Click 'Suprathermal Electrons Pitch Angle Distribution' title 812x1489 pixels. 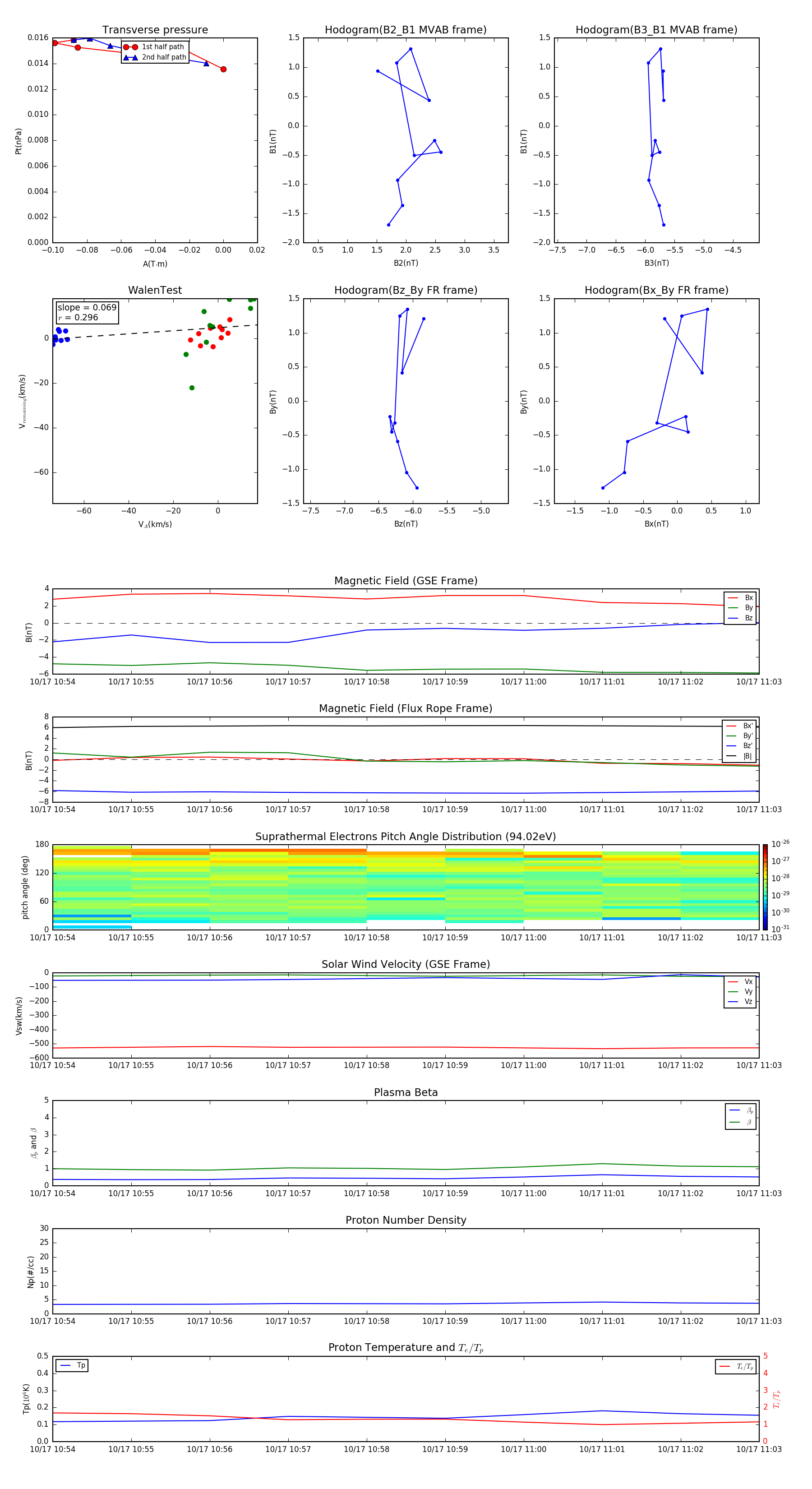pos(406,837)
